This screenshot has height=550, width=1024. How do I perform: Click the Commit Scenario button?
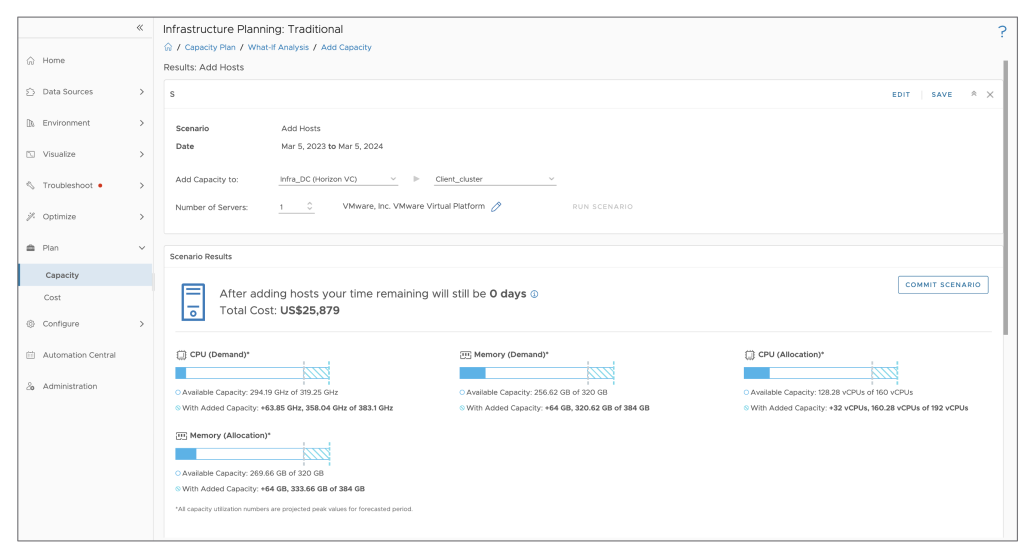[943, 285]
